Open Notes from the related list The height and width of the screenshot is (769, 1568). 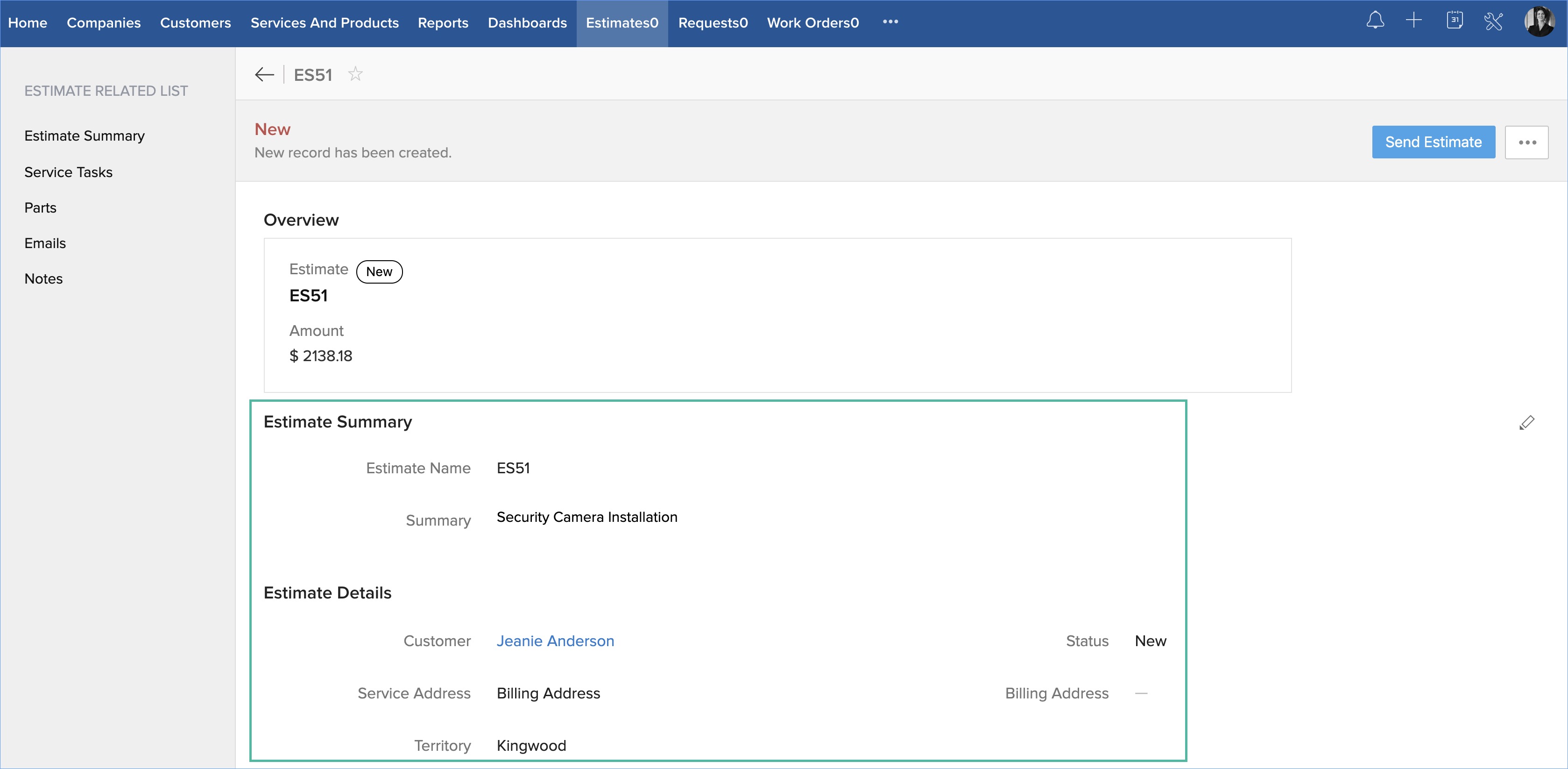[43, 279]
